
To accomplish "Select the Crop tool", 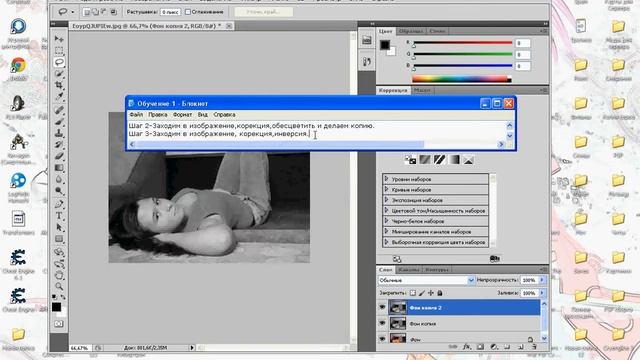I will pyautogui.click(x=59, y=85).
